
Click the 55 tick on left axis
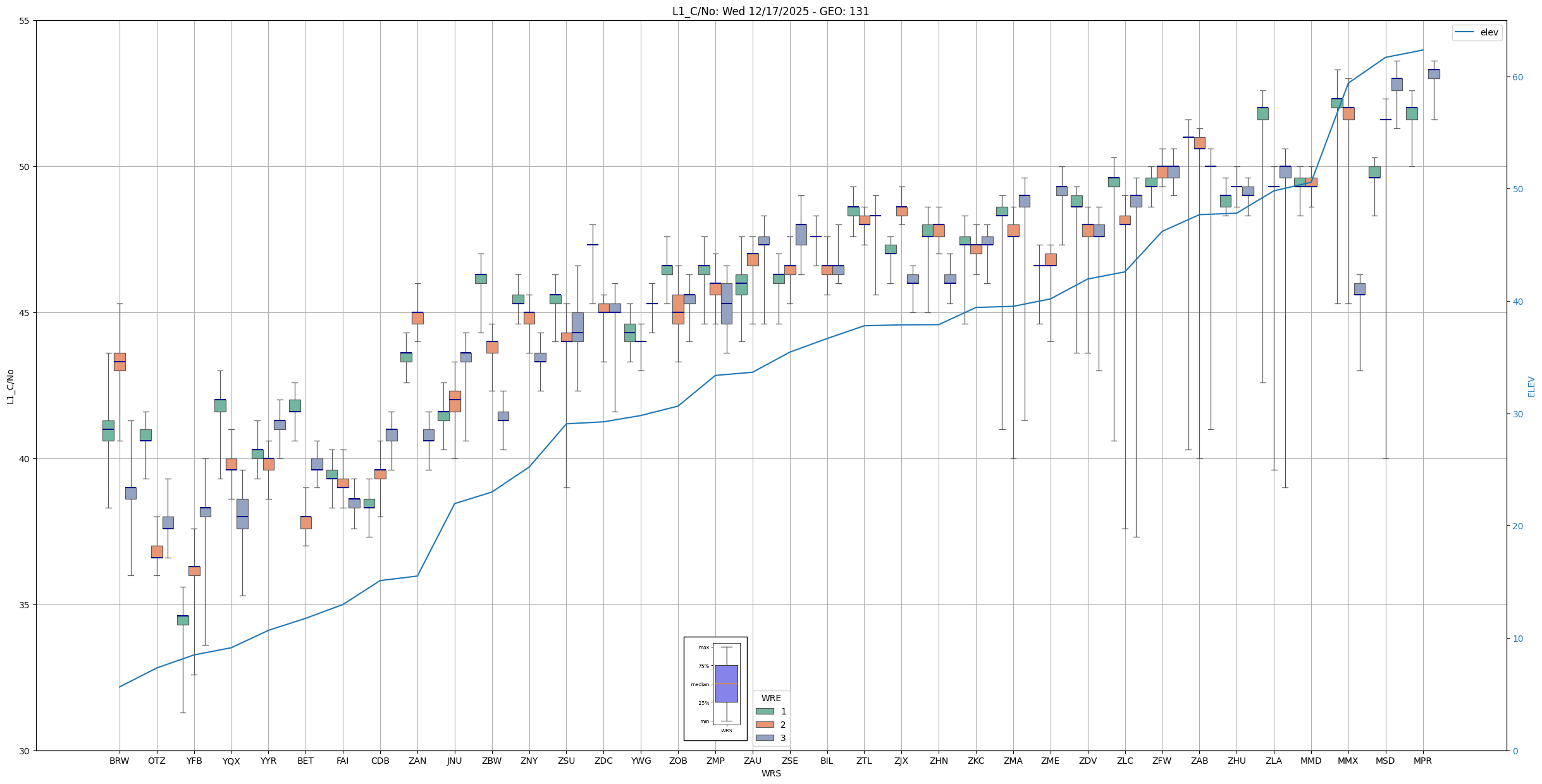(25, 21)
